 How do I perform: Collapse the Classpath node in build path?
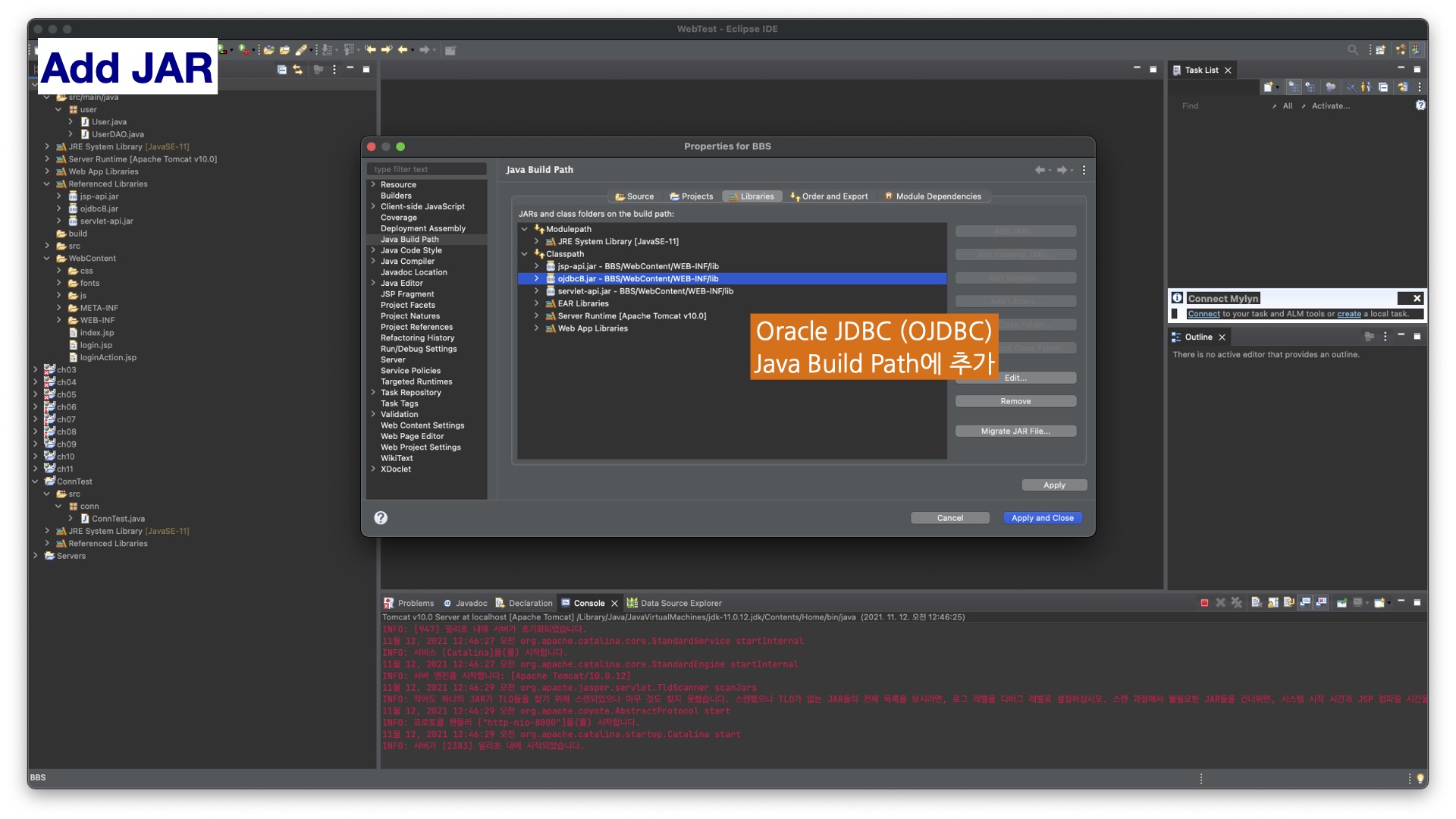coord(524,254)
